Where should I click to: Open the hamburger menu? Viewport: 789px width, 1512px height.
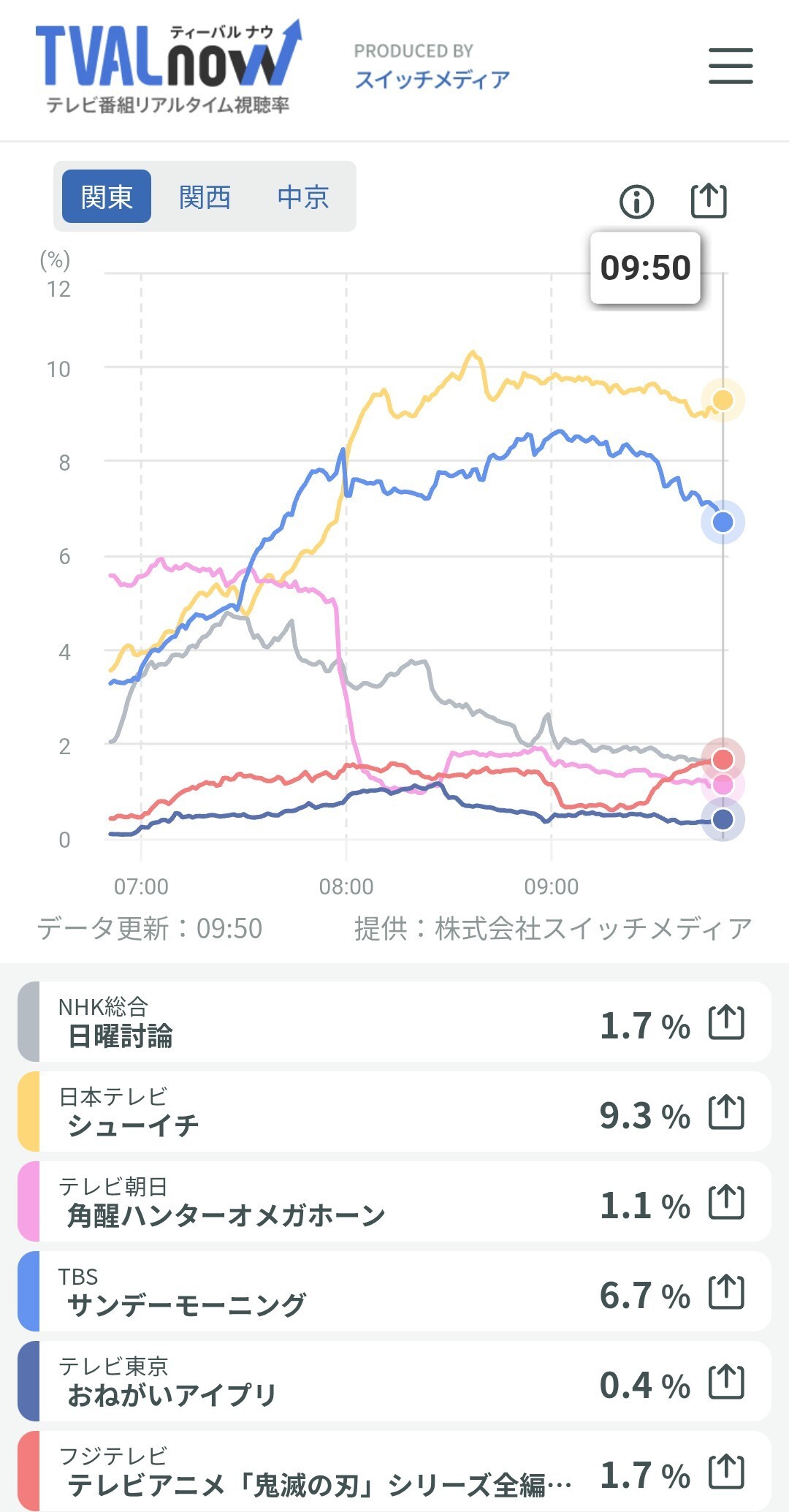point(731,66)
